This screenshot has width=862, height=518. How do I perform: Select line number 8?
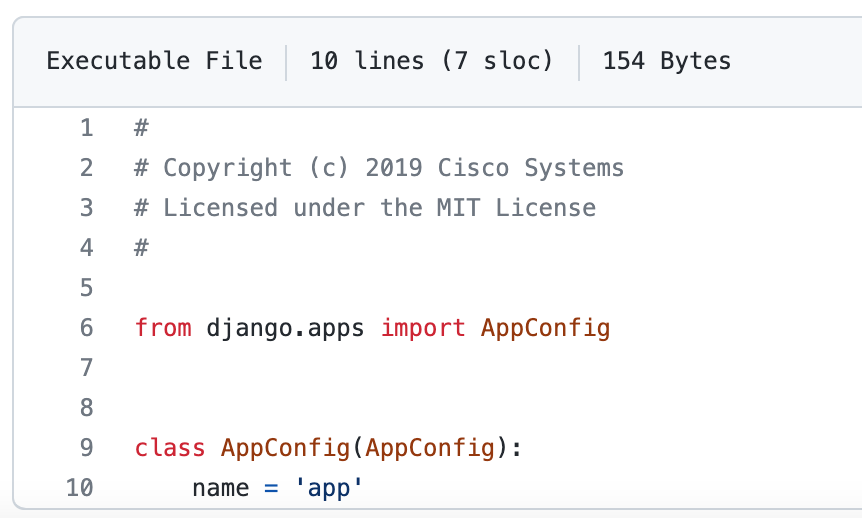pyautogui.click(x=86, y=408)
